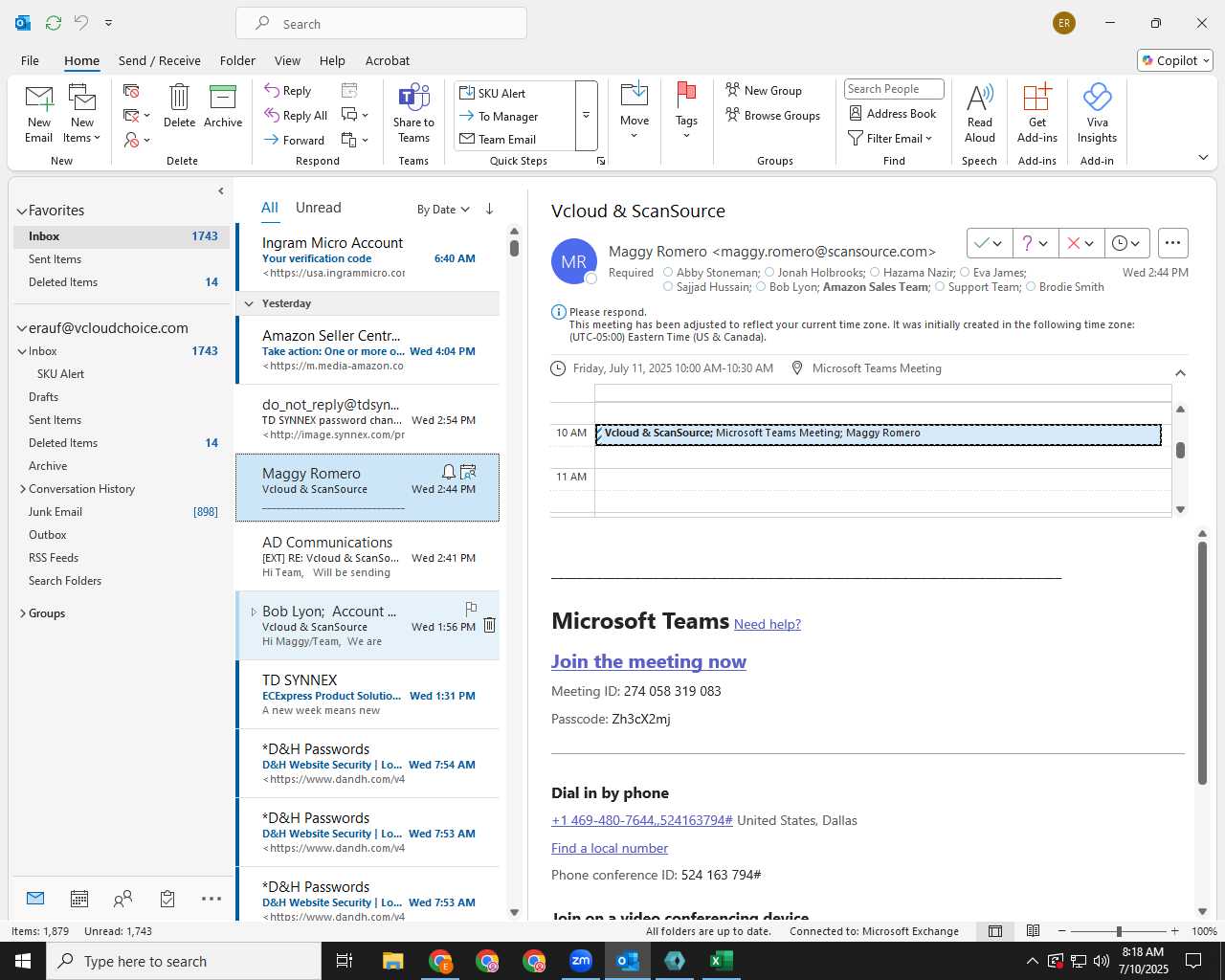Switch to Mail view in navigation bar
1225x980 pixels.
click(x=35, y=899)
